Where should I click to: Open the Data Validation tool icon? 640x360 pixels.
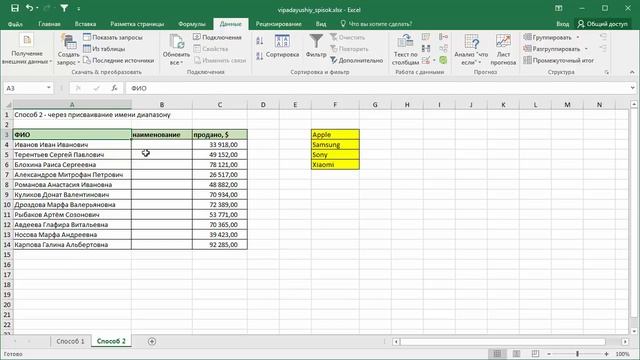coord(426,60)
